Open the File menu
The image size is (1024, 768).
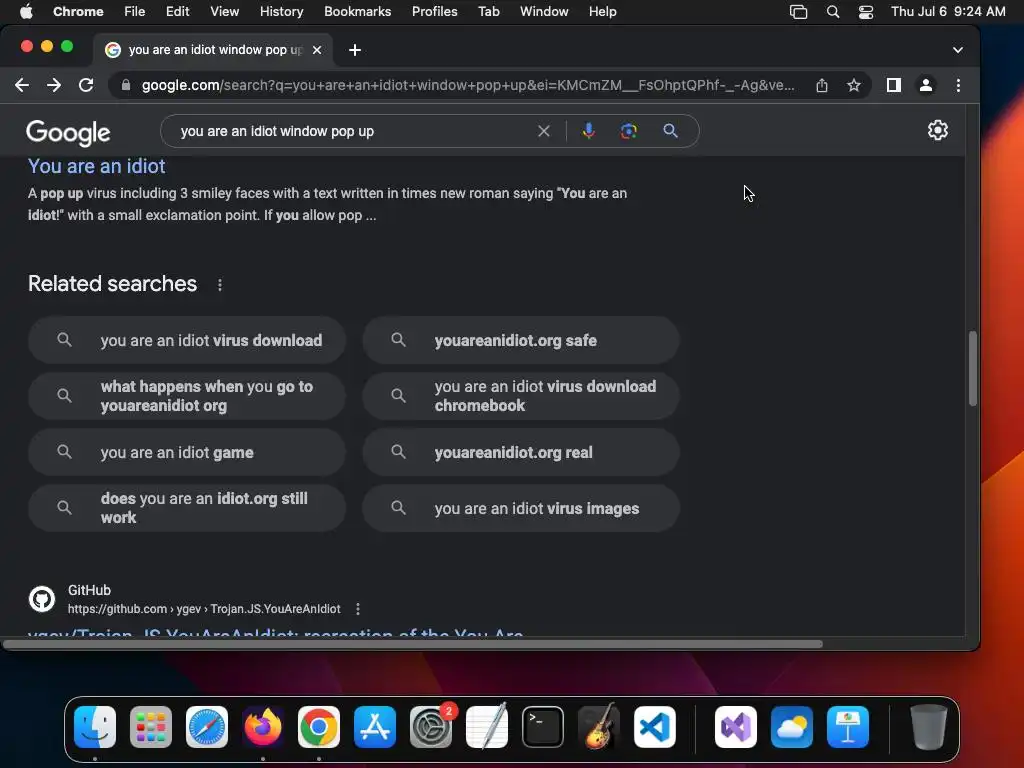pyautogui.click(x=135, y=11)
